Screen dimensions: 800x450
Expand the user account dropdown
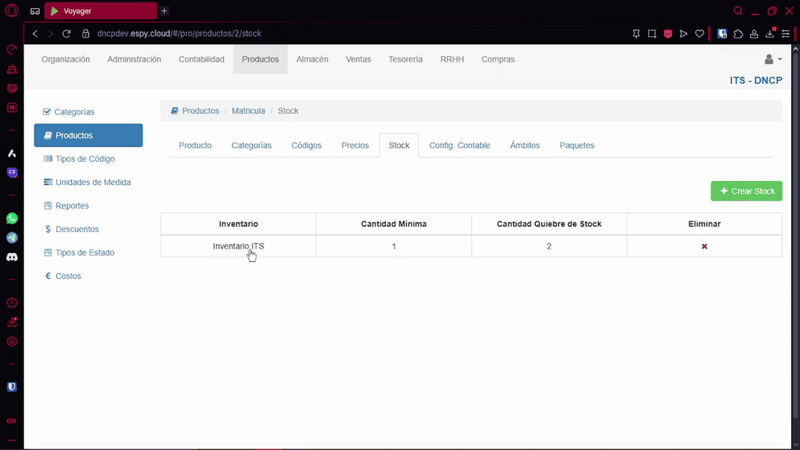tap(773, 60)
